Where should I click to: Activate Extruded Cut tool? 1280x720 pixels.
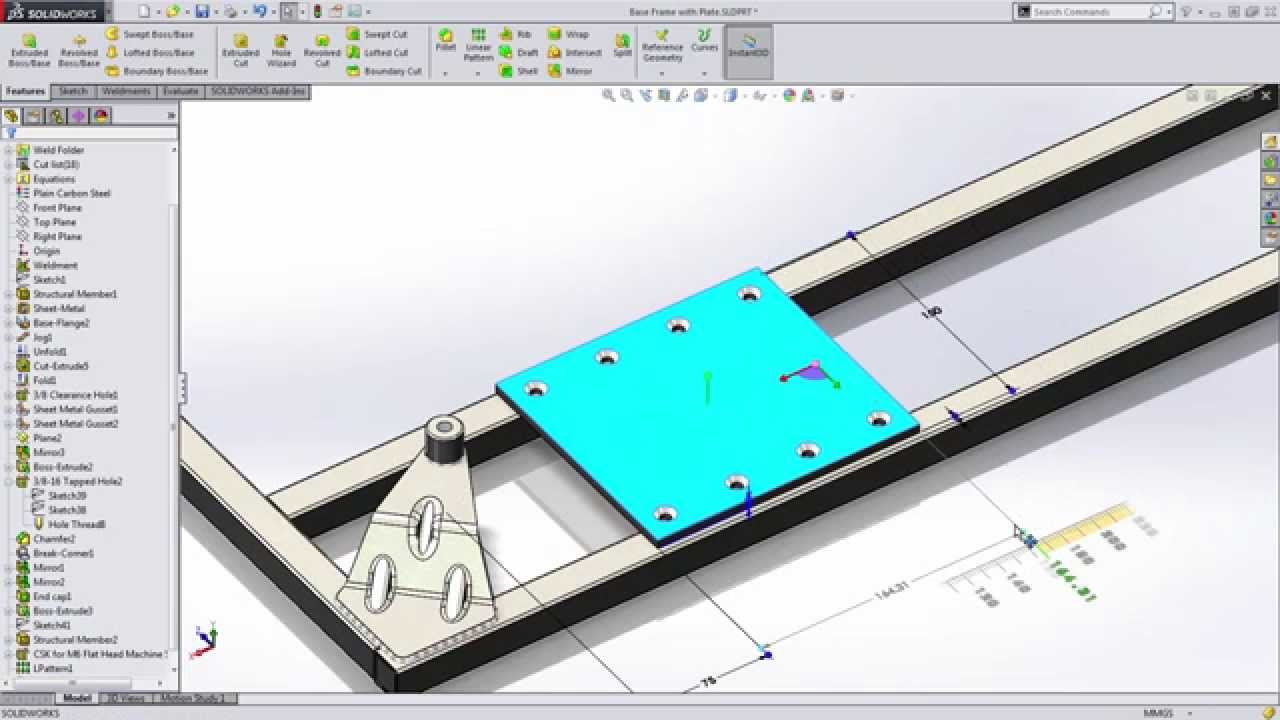coord(240,50)
